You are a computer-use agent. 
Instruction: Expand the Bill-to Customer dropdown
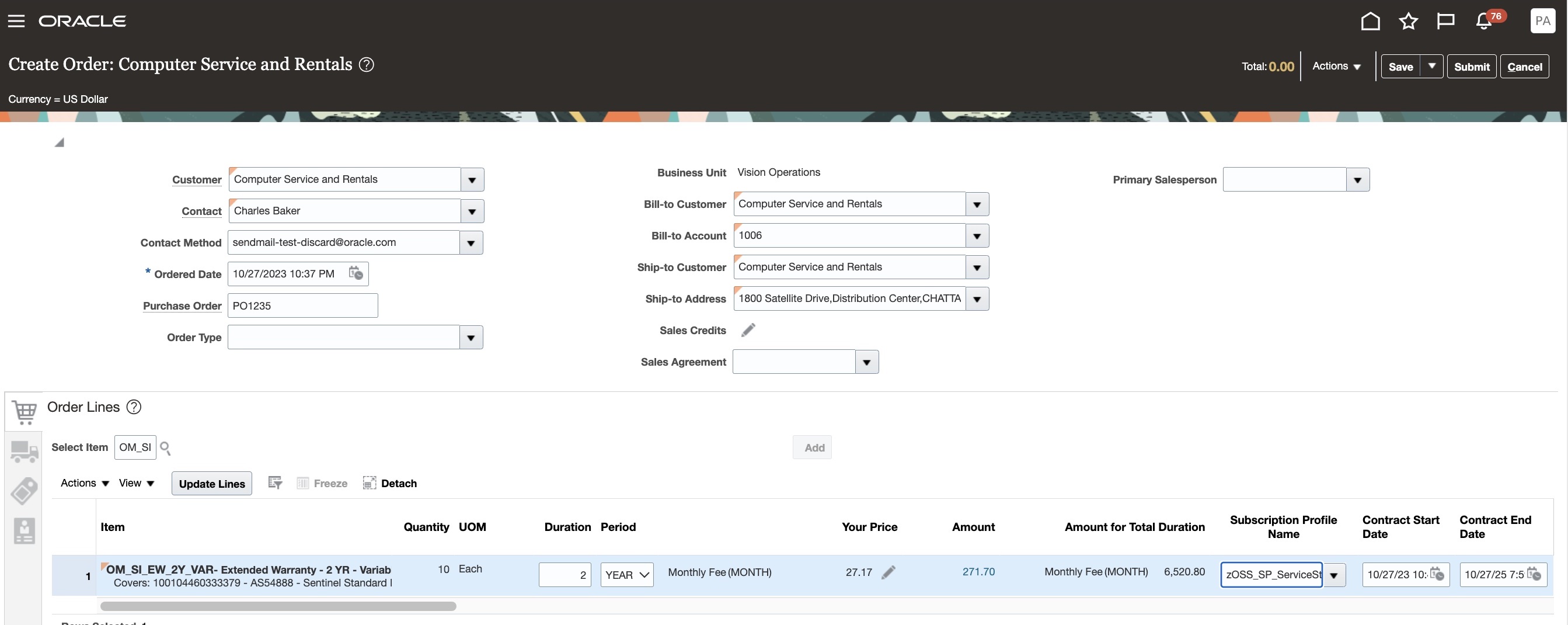[x=977, y=204]
